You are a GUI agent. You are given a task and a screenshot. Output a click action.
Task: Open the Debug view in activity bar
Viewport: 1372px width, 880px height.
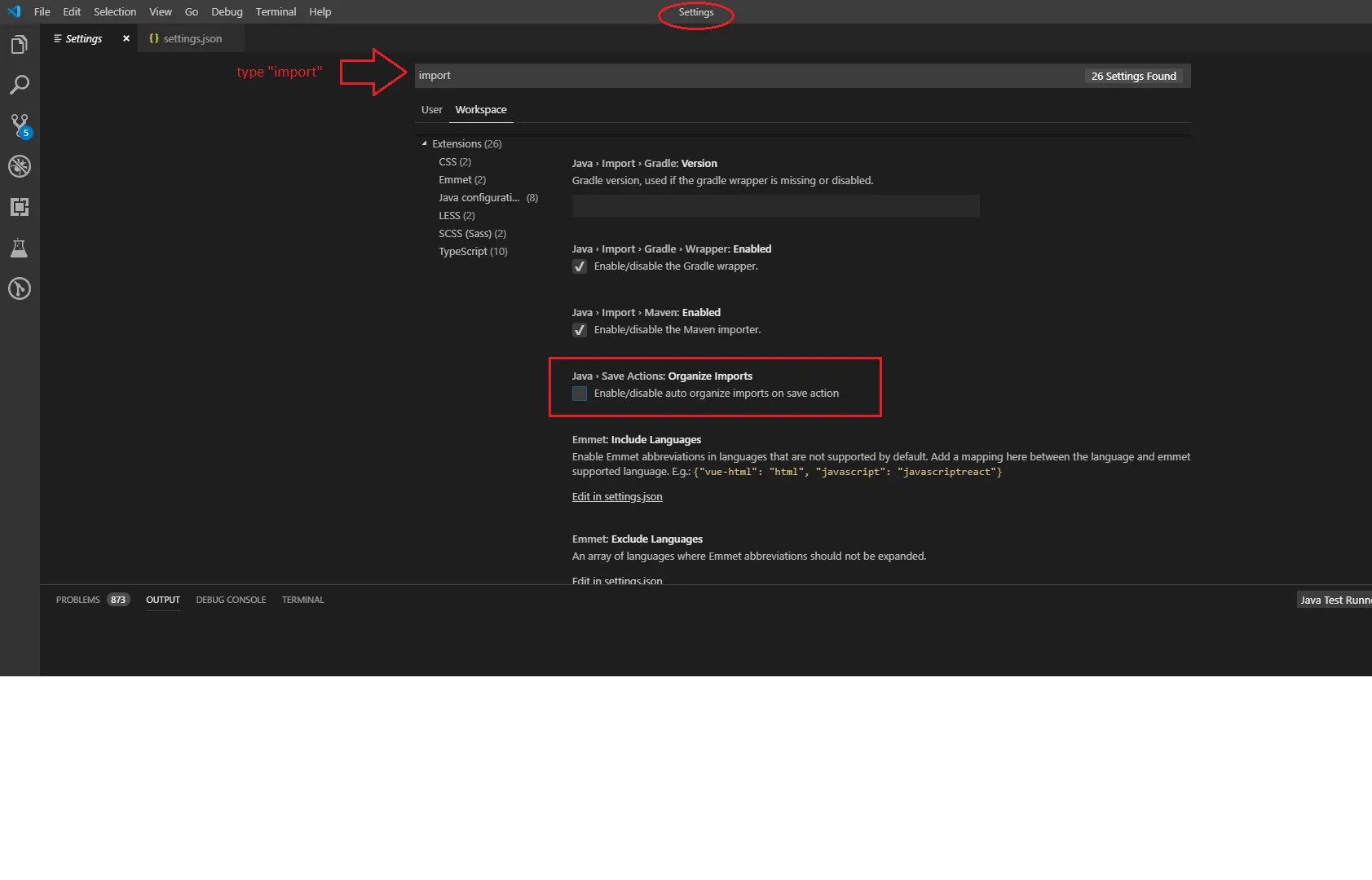pos(20,166)
